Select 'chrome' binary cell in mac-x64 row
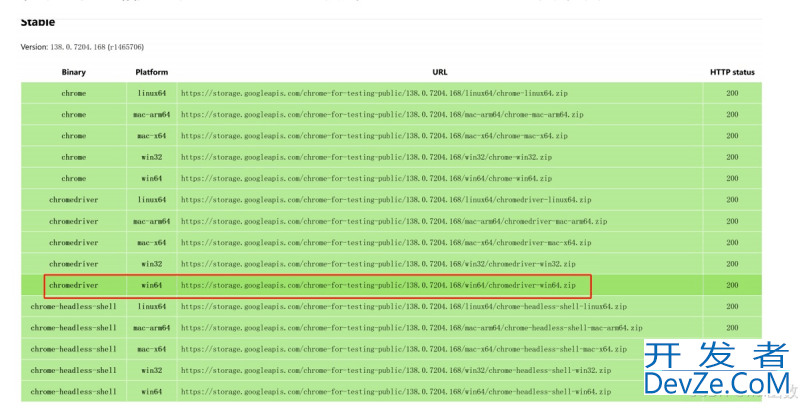The image size is (800, 405). click(x=73, y=136)
